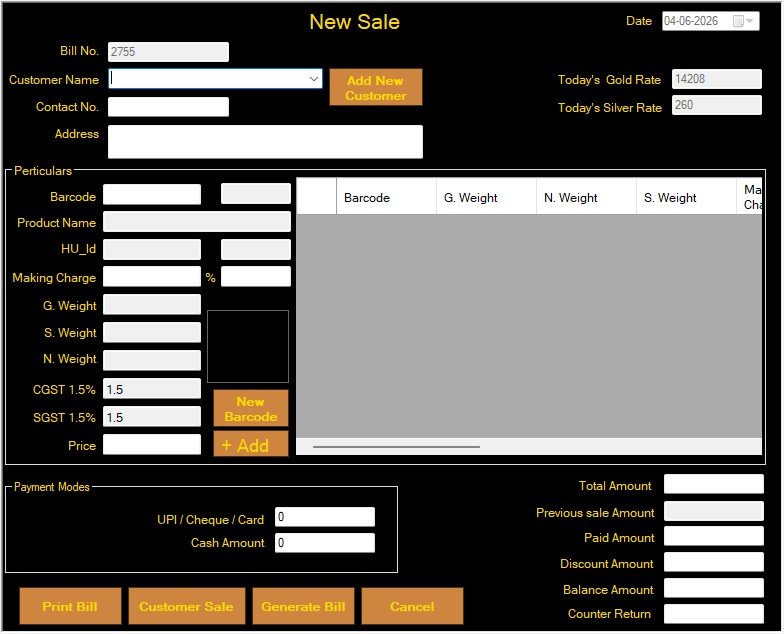Click the Barcode column header in grid
Viewport: 784px width, 634px height.
coord(386,196)
